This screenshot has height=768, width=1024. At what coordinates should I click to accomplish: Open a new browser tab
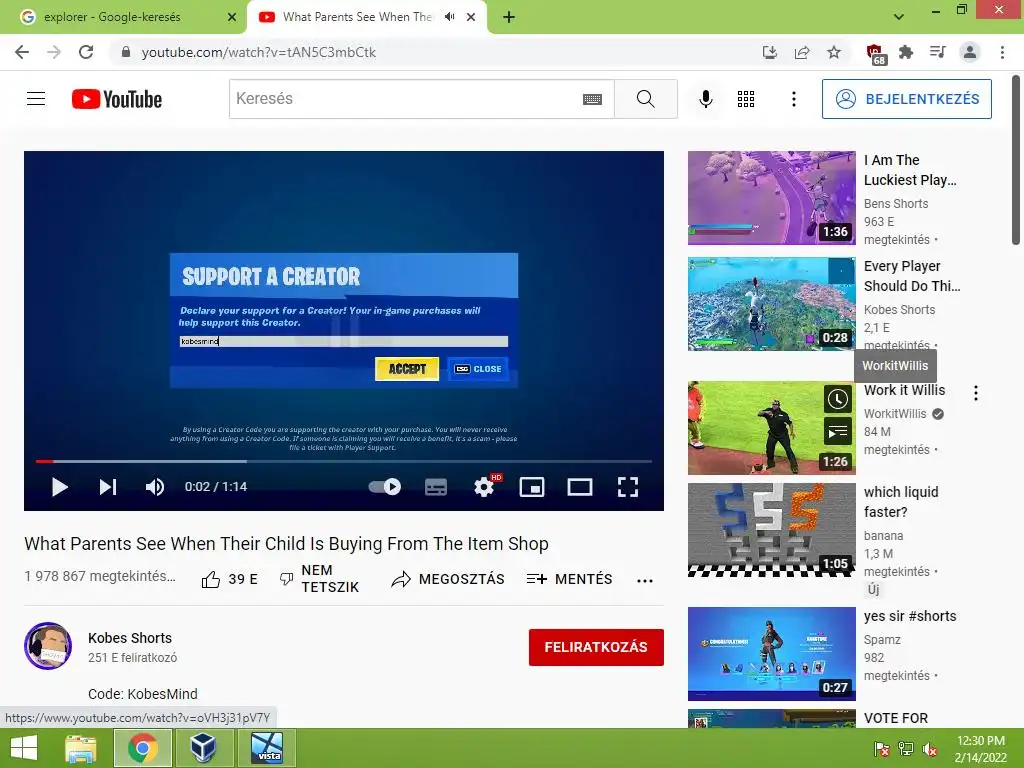tap(509, 17)
